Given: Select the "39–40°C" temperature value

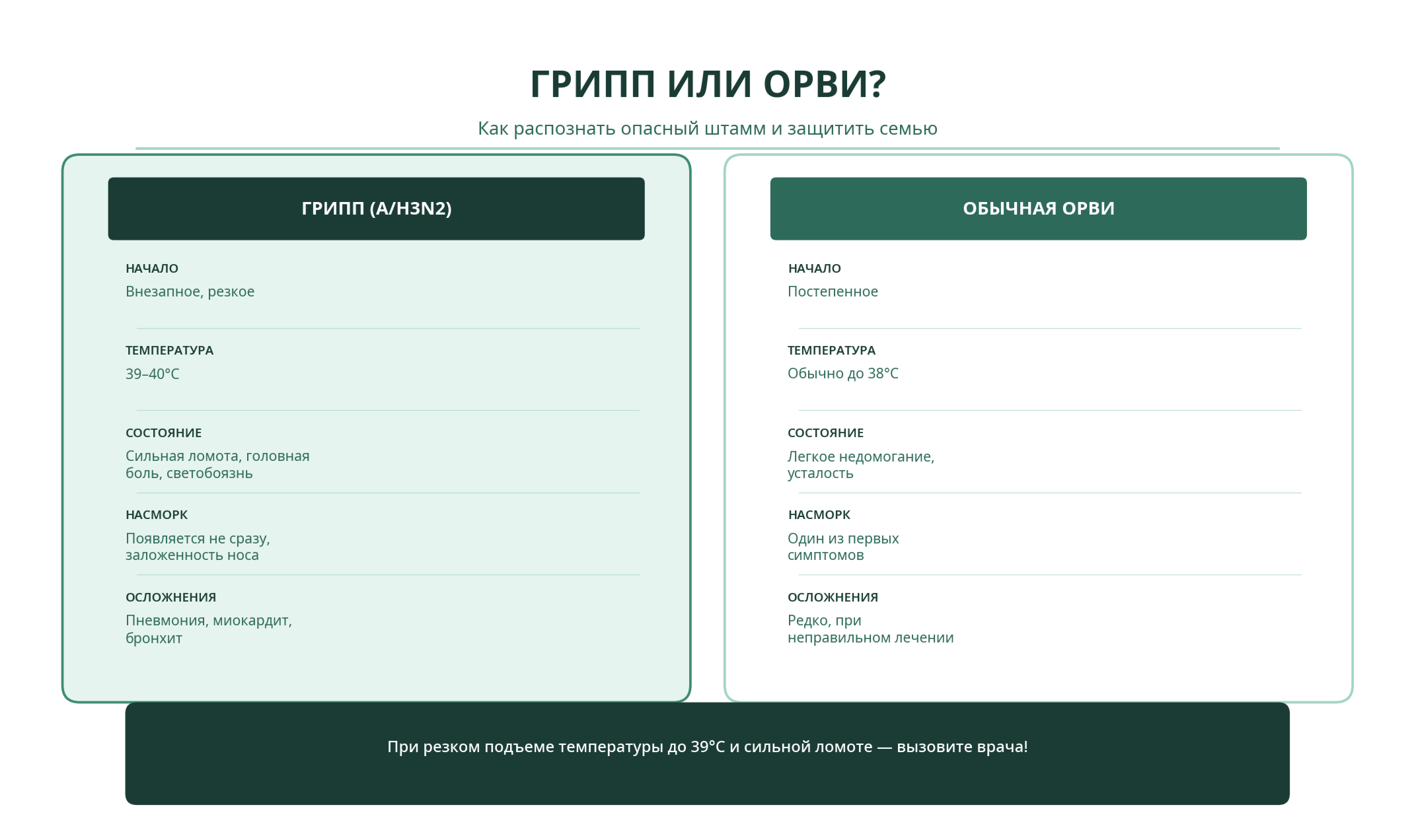Looking at the screenshot, I should pos(152,374).
